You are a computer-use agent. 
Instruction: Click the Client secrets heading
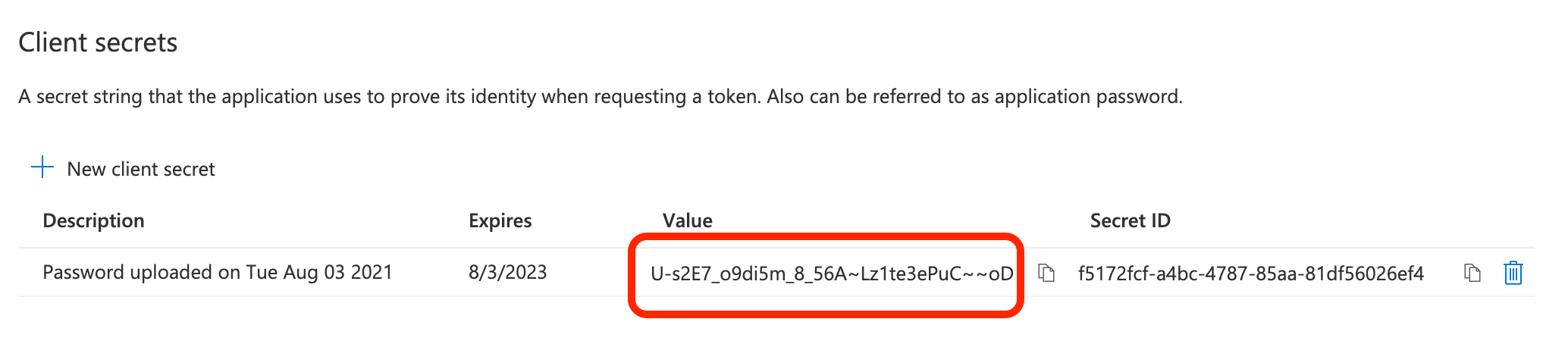(x=98, y=42)
